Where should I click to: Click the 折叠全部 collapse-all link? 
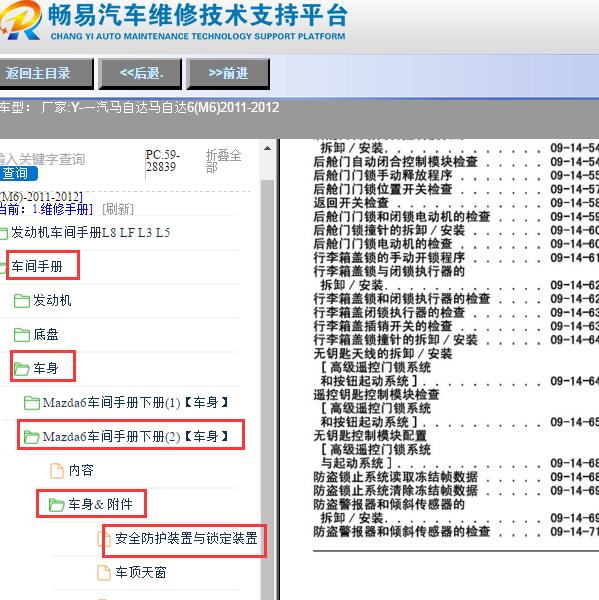coord(224,161)
